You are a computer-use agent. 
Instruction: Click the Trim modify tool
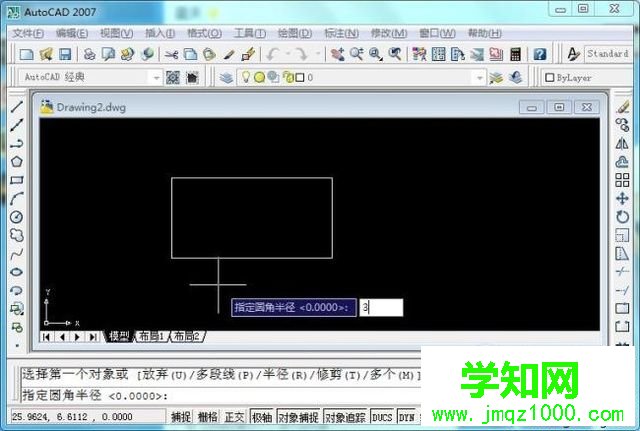(622, 272)
